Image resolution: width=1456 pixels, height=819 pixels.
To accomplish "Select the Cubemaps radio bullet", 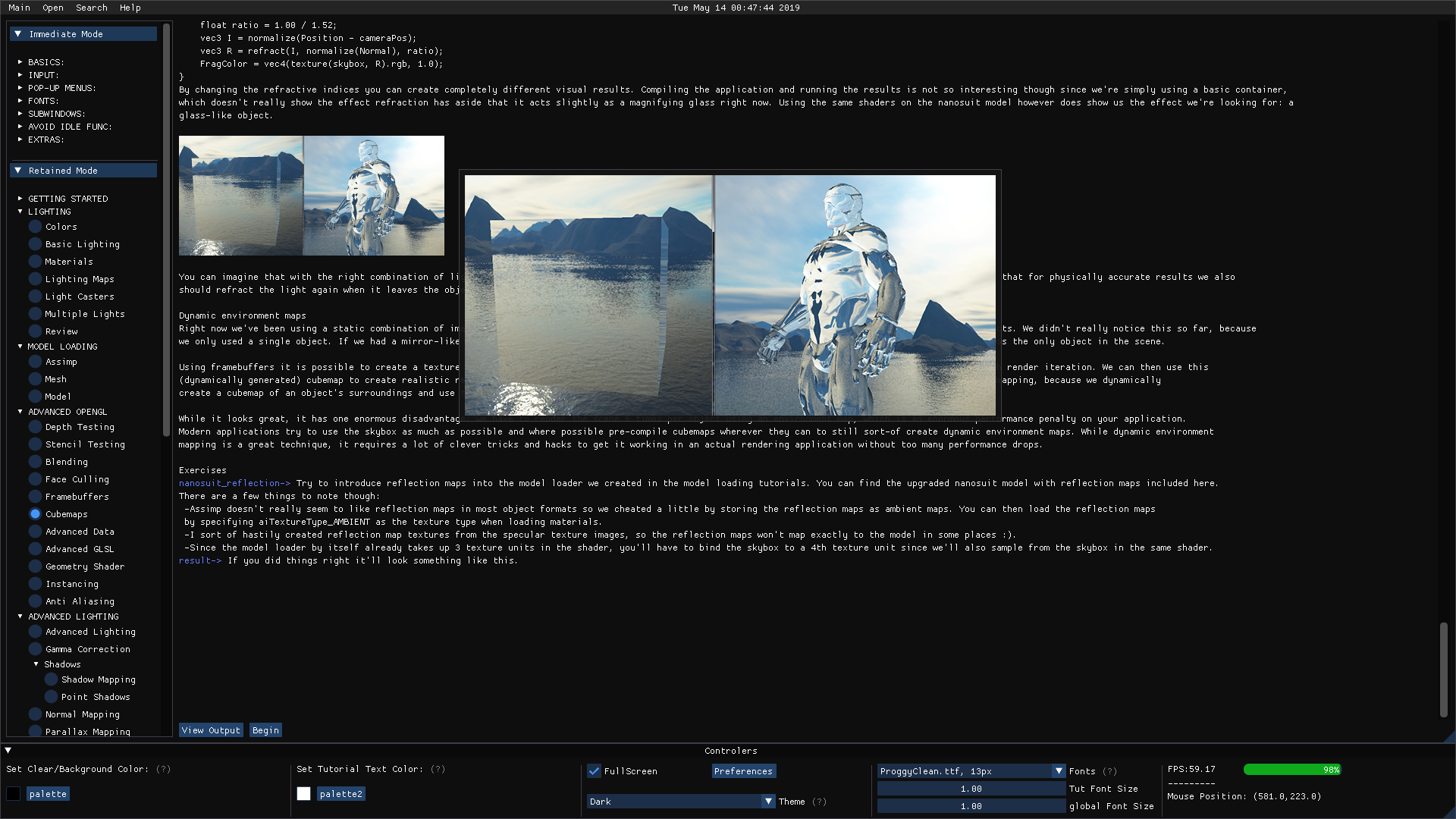I will click(x=35, y=514).
